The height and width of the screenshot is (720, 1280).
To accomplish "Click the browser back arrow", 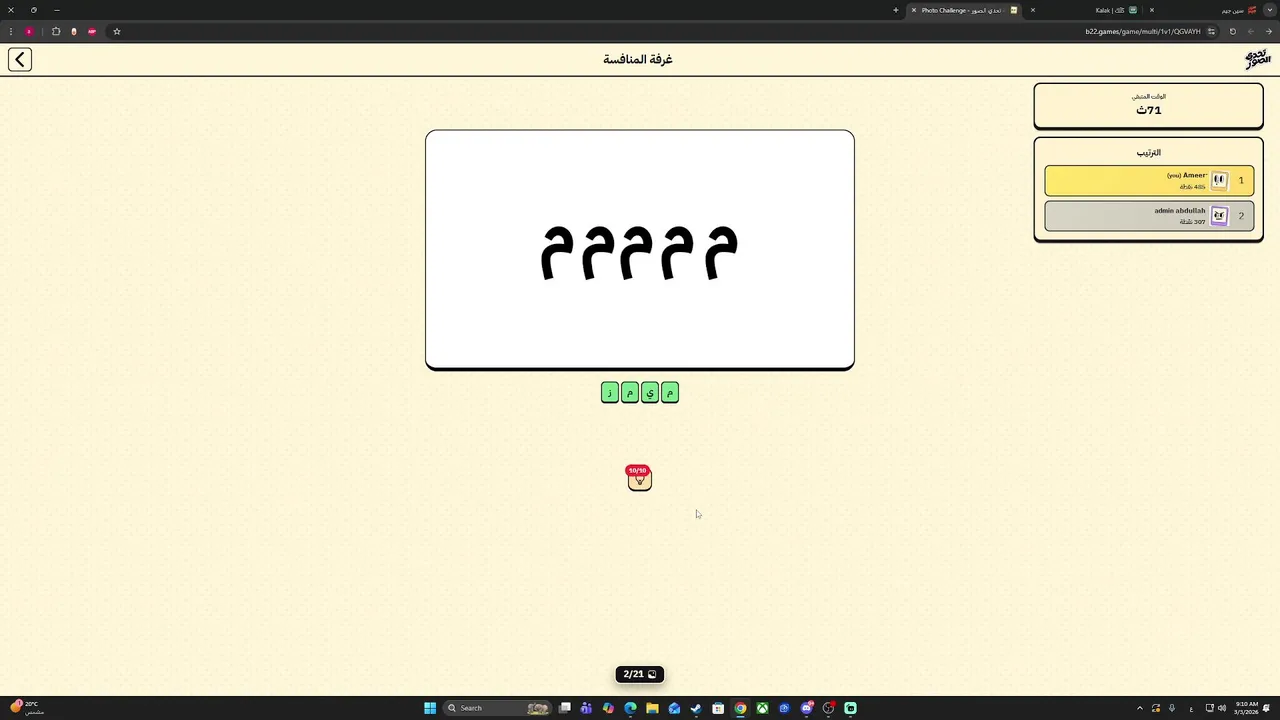I will [1269, 31].
